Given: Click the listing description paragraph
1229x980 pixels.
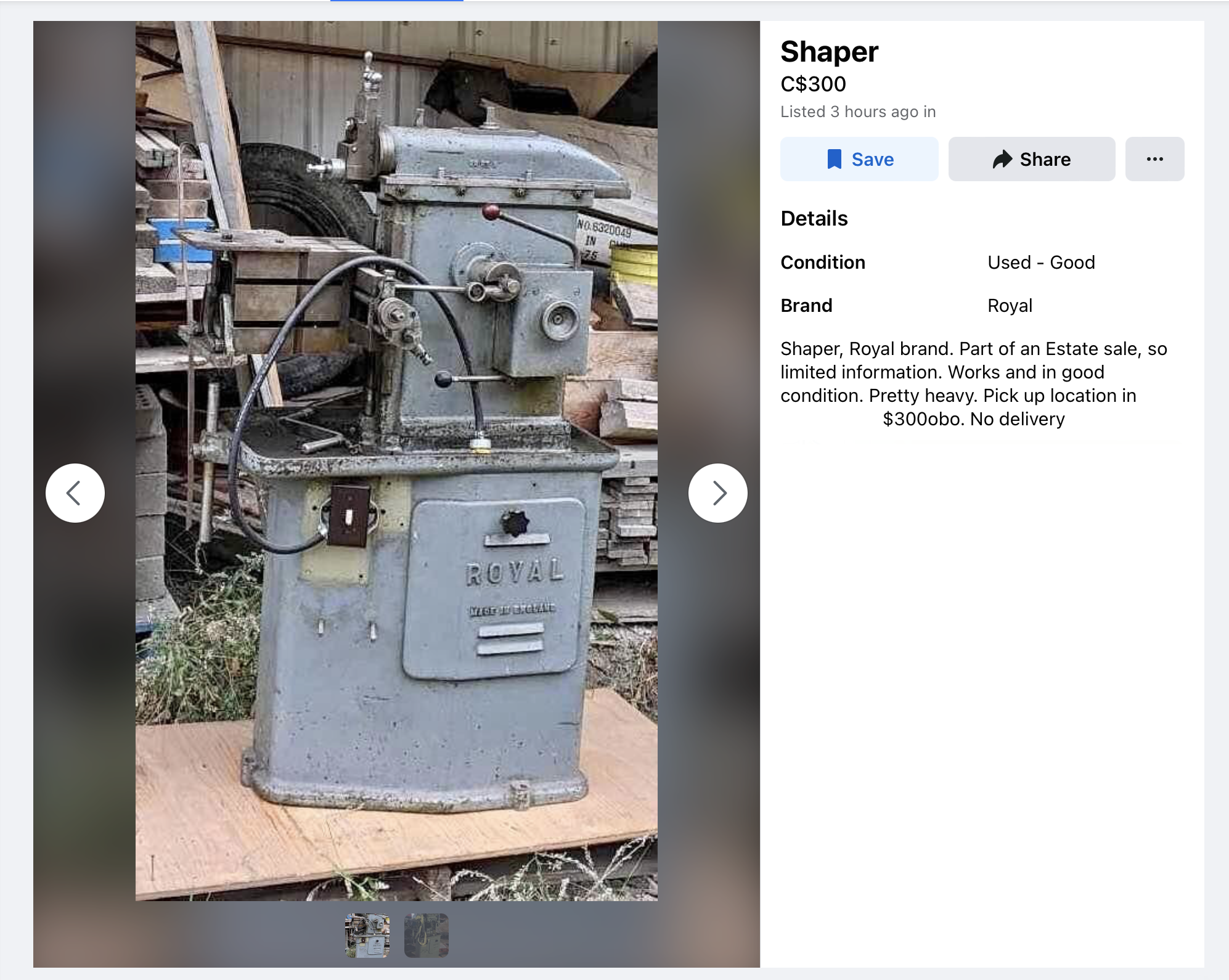Looking at the screenshot, I should tap(974, 383).
